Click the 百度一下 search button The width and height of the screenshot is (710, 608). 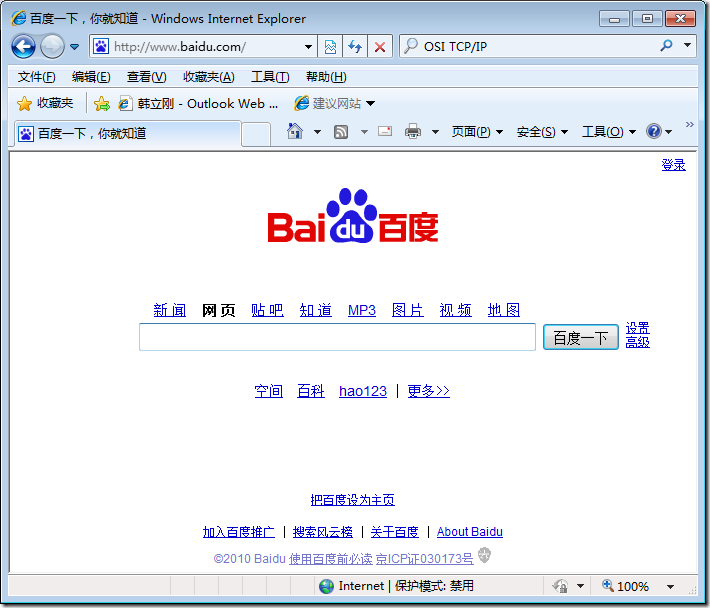(580, 337)
